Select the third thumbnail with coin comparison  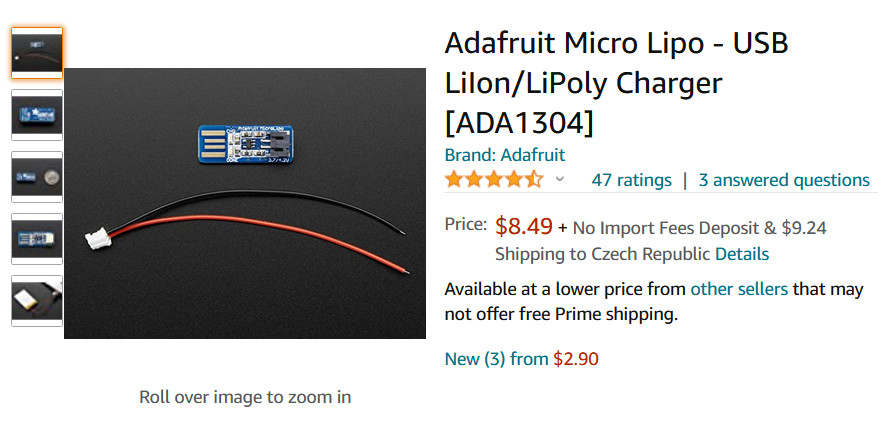coord(37,176)
